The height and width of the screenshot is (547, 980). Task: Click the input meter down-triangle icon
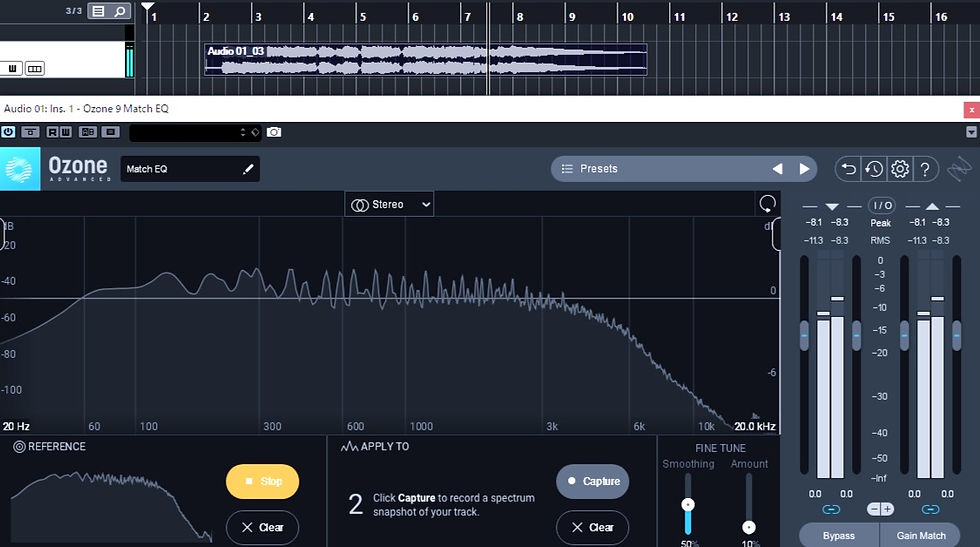click(832, 206)
